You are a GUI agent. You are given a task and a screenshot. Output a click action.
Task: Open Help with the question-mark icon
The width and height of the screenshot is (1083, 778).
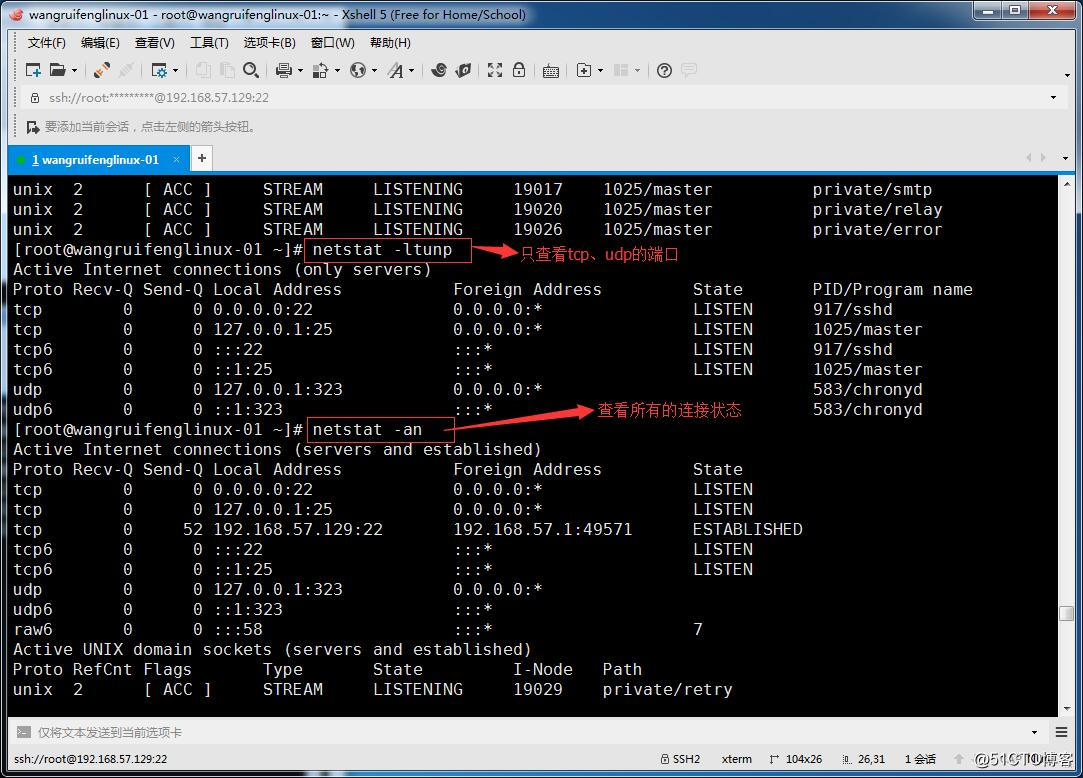click(664, 70)
